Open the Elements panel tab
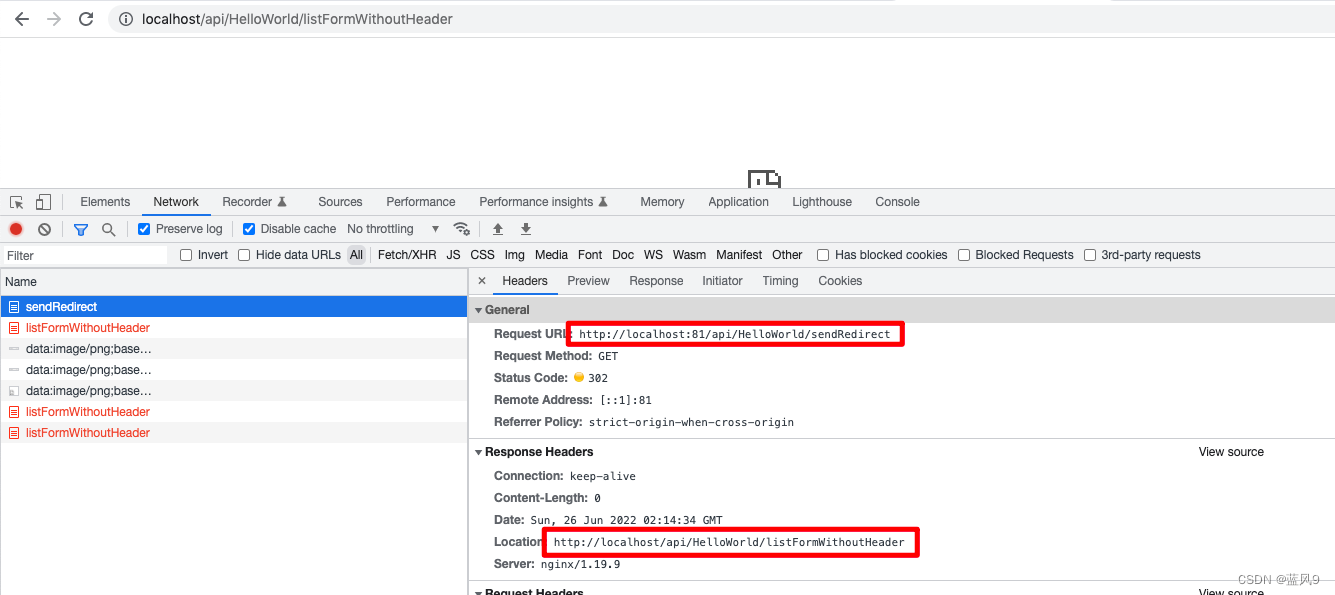 point(105,202)
